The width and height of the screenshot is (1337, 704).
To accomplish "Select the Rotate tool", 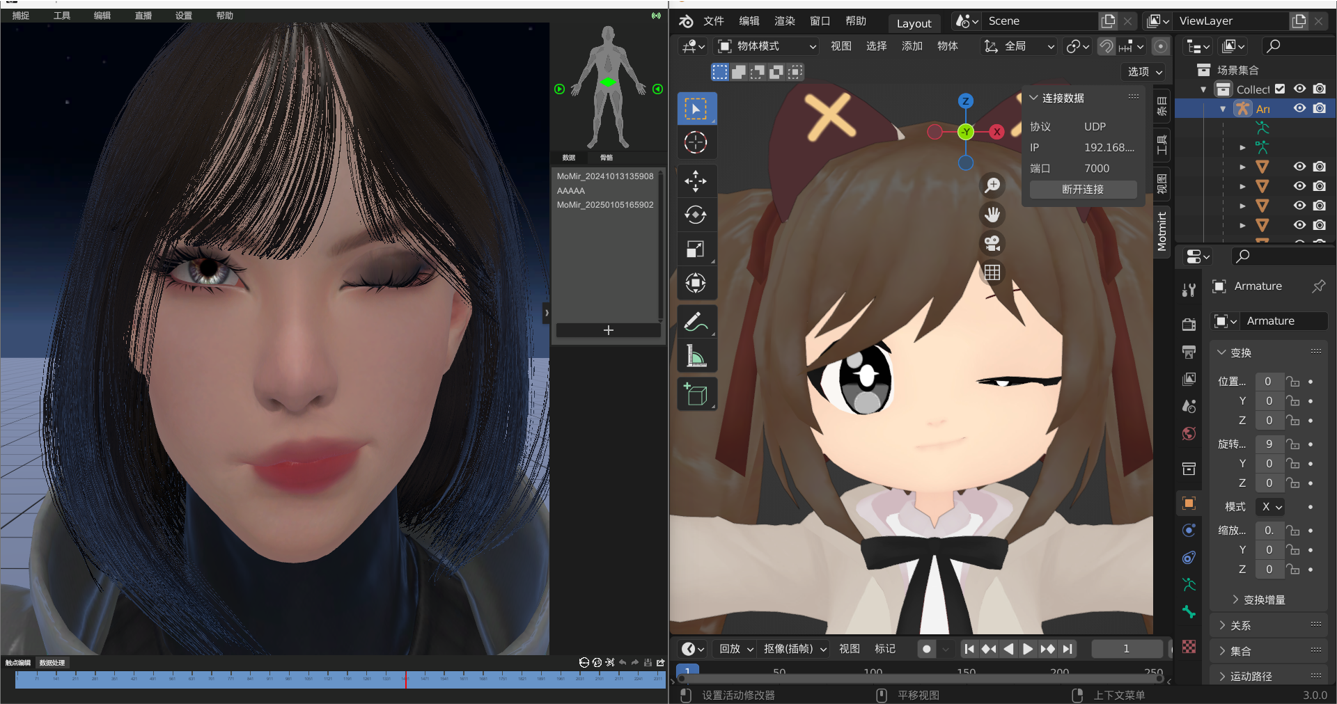I will coord(695,215).
